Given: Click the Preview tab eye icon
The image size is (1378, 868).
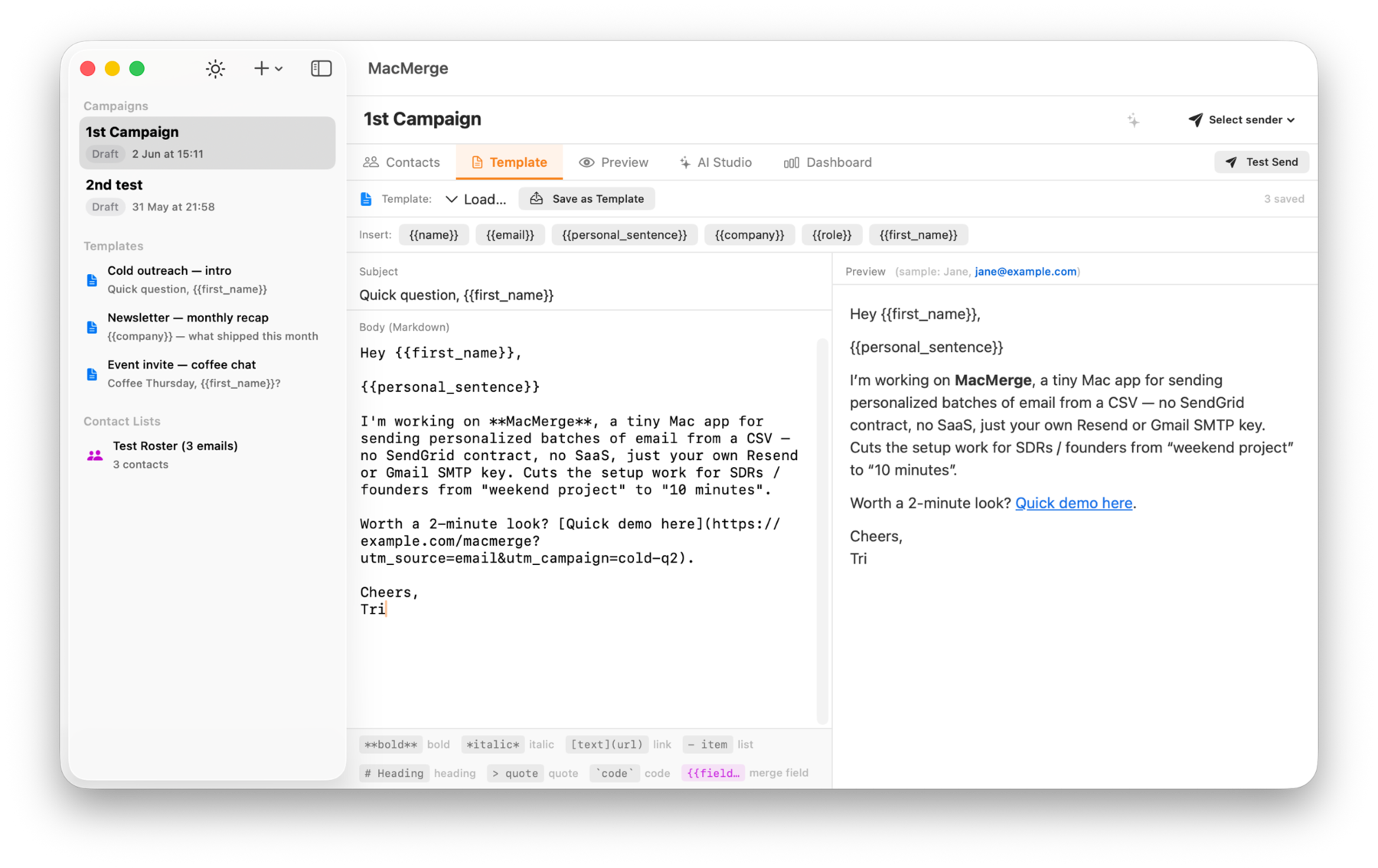Looking at the screenshot, I should 586,162.
